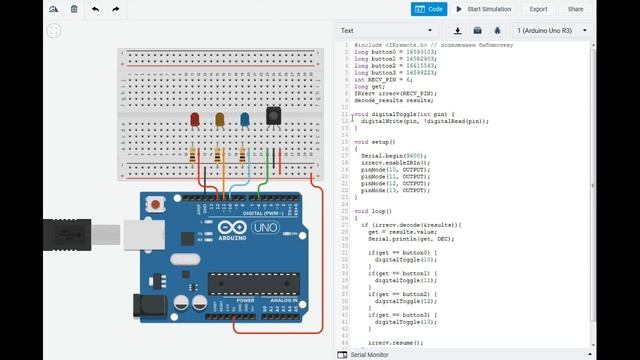
Task: Click the Arduino reset button
Action: (x=155, y=204)
